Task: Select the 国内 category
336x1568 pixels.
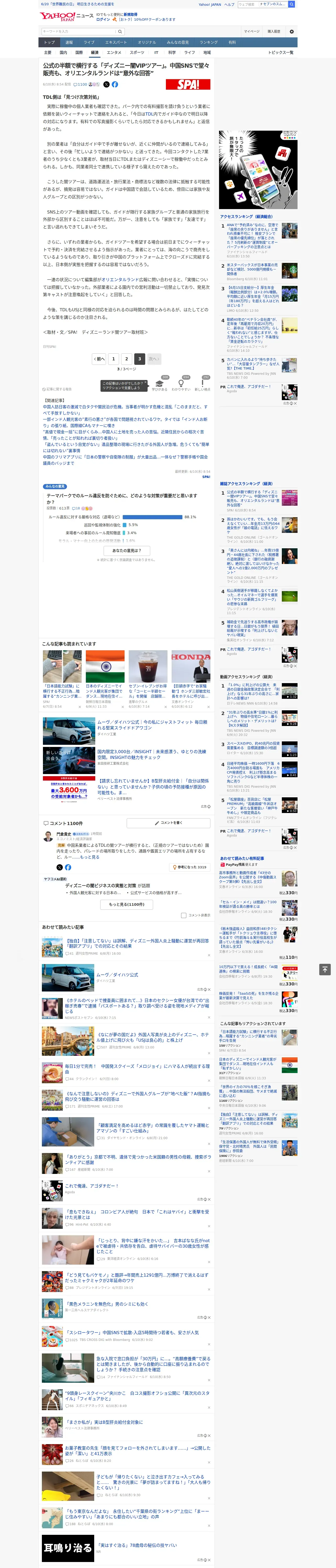Action: click(63, 52)
